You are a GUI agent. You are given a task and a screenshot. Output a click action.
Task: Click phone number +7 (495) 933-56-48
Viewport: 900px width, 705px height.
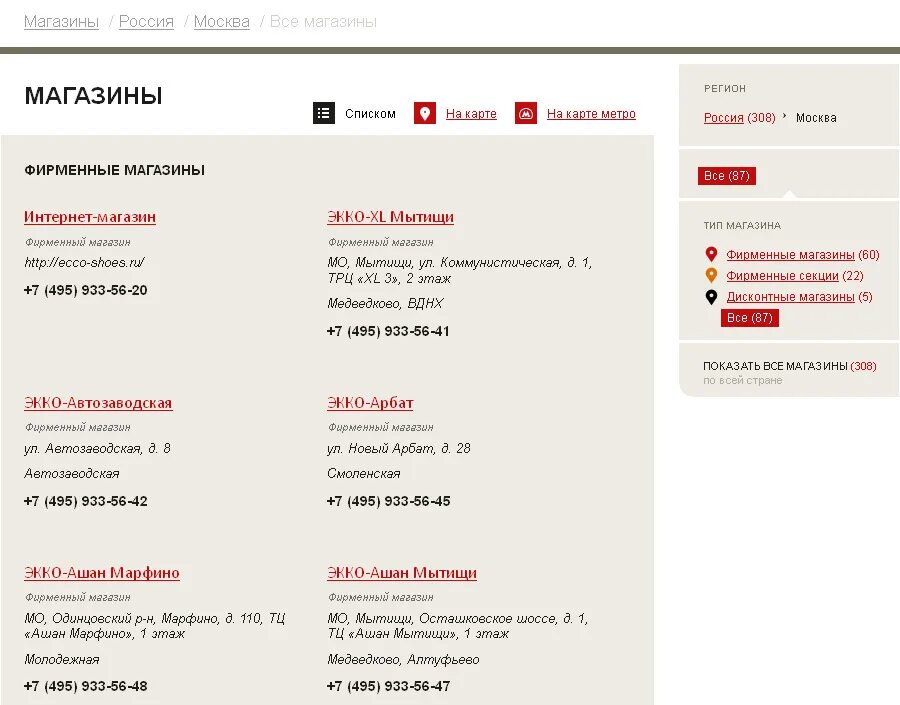[86, 686]
